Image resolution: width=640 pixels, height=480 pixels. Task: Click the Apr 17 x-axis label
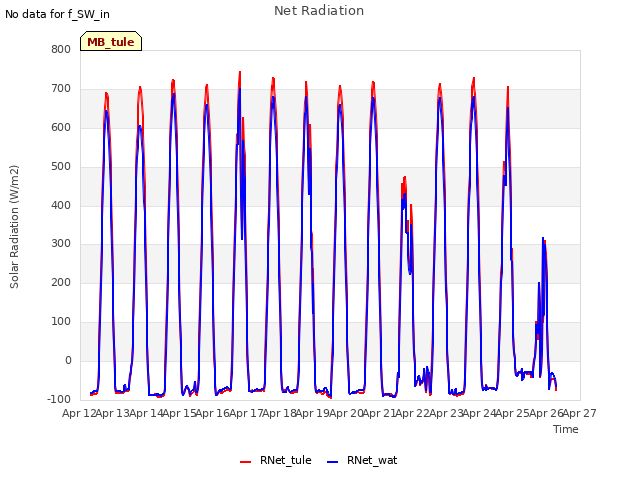click(246, 413)
